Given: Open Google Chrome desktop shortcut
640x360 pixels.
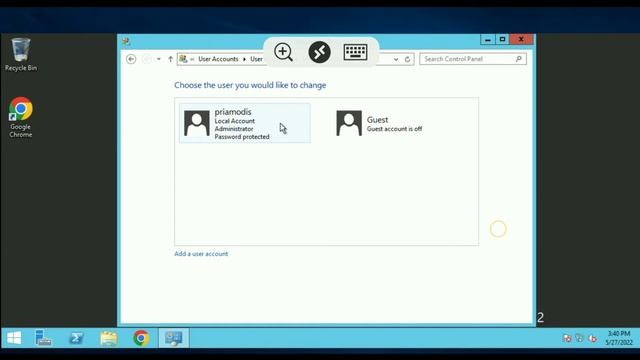Looking at the screenshot, I should 20,118.
